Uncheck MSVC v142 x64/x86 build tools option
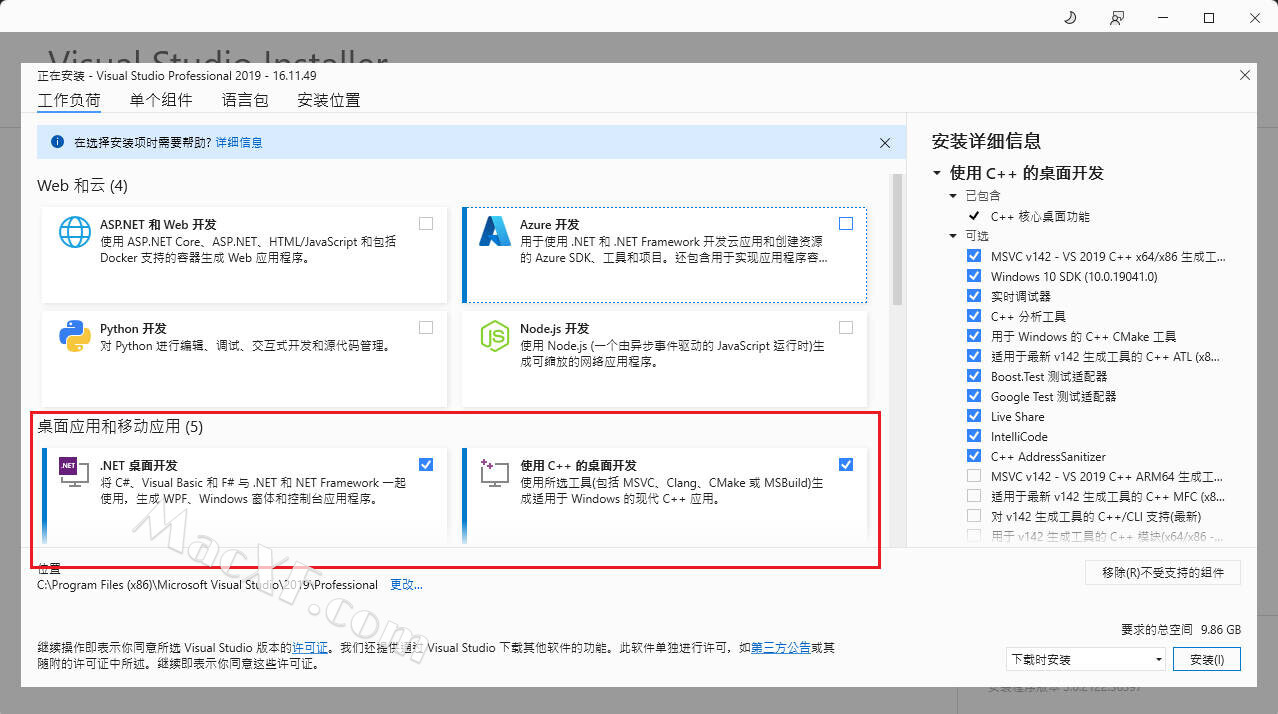 (974, 256)
